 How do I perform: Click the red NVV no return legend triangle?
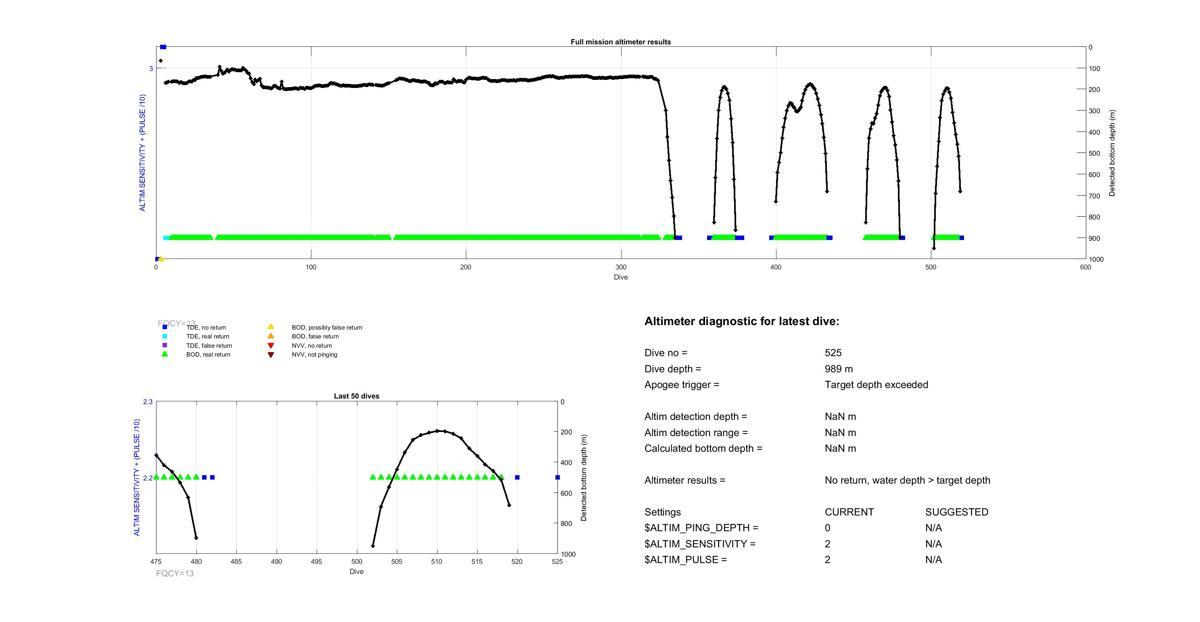pos(270,345)
